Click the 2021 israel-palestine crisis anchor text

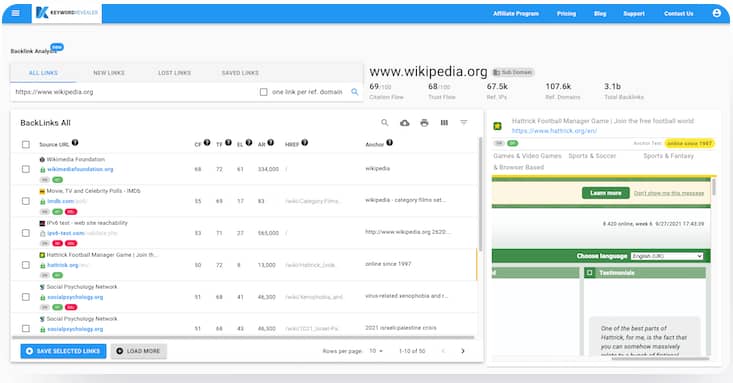[x=401, y=328]
